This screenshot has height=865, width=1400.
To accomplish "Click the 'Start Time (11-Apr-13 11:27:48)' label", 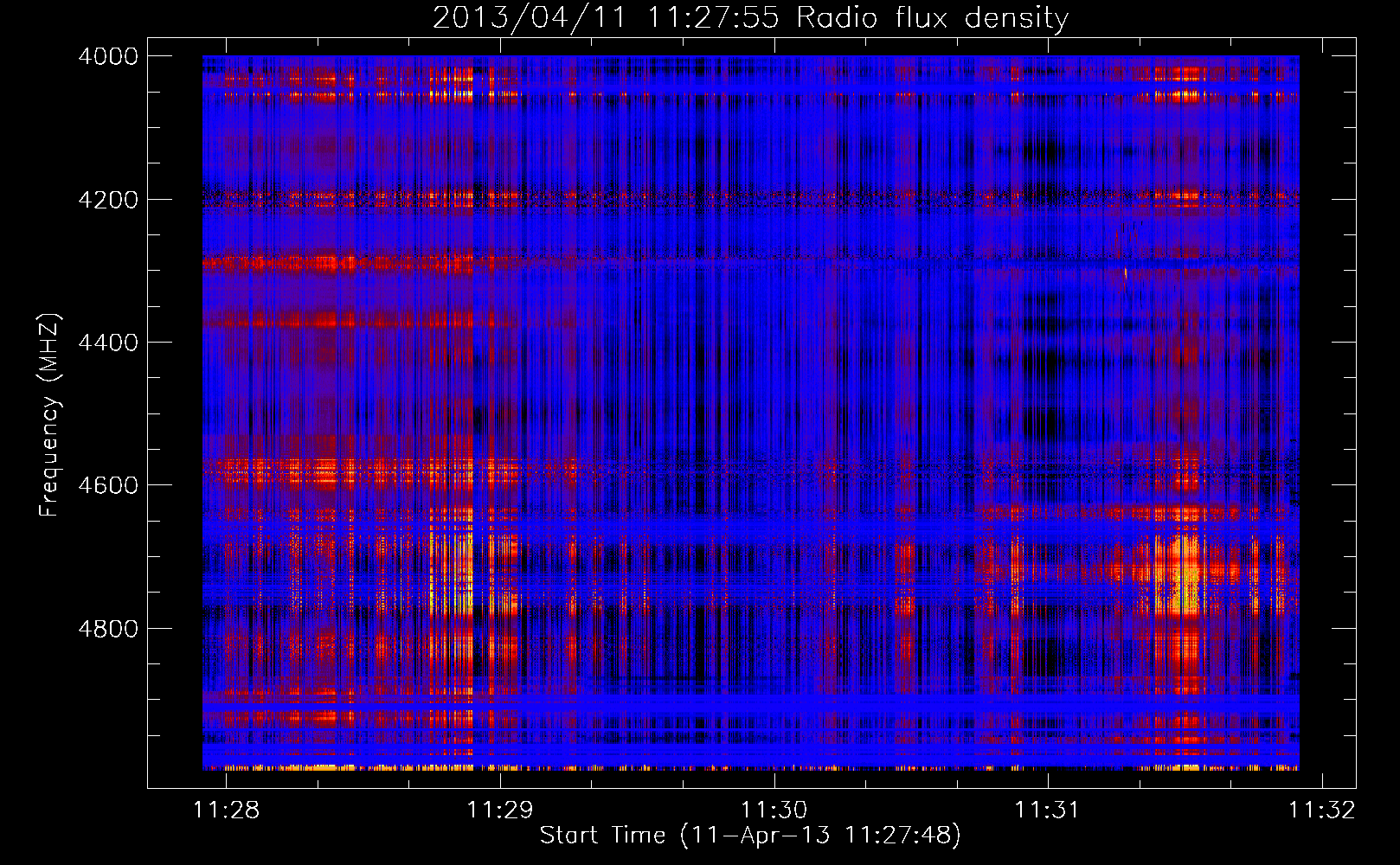I will [x=750, y=836].
